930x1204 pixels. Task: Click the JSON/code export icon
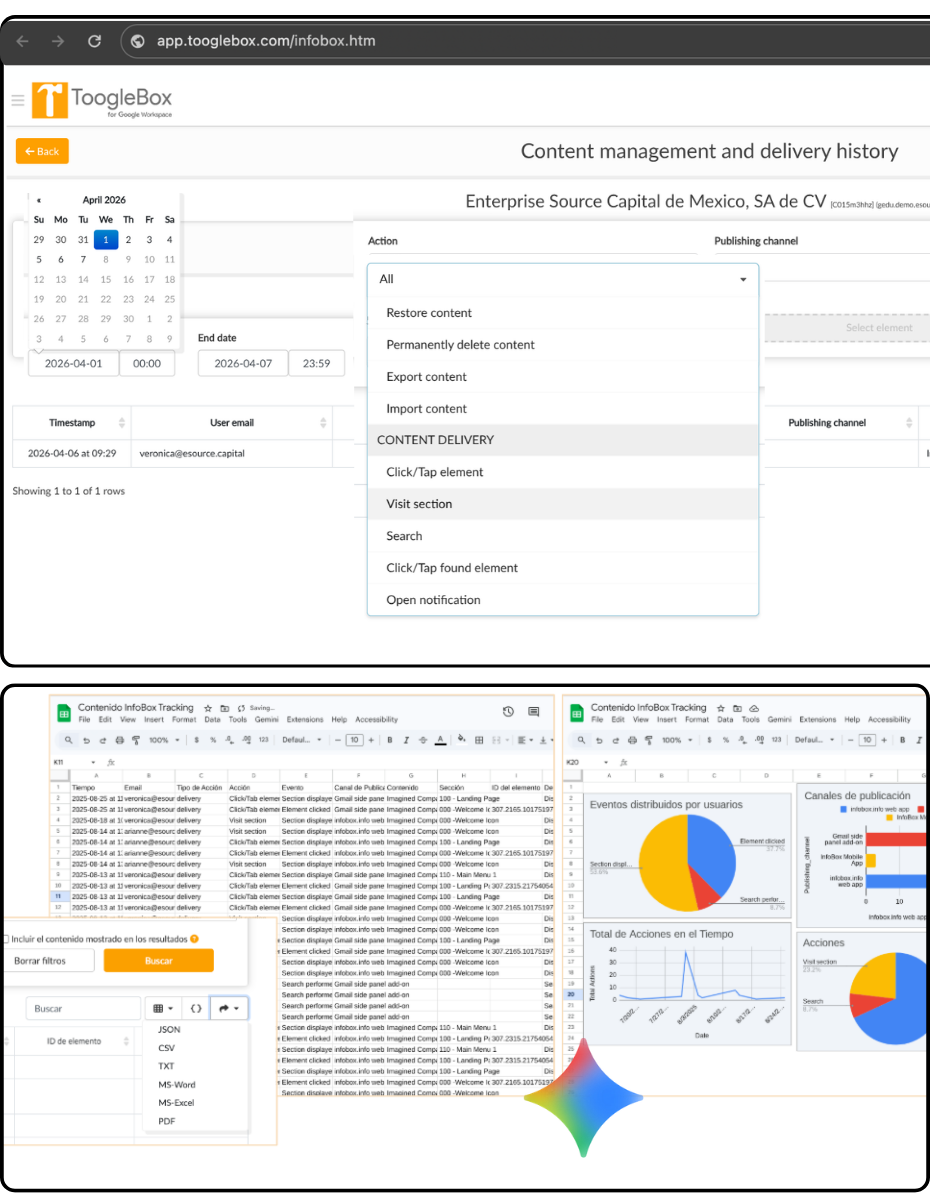point(196,1009)
